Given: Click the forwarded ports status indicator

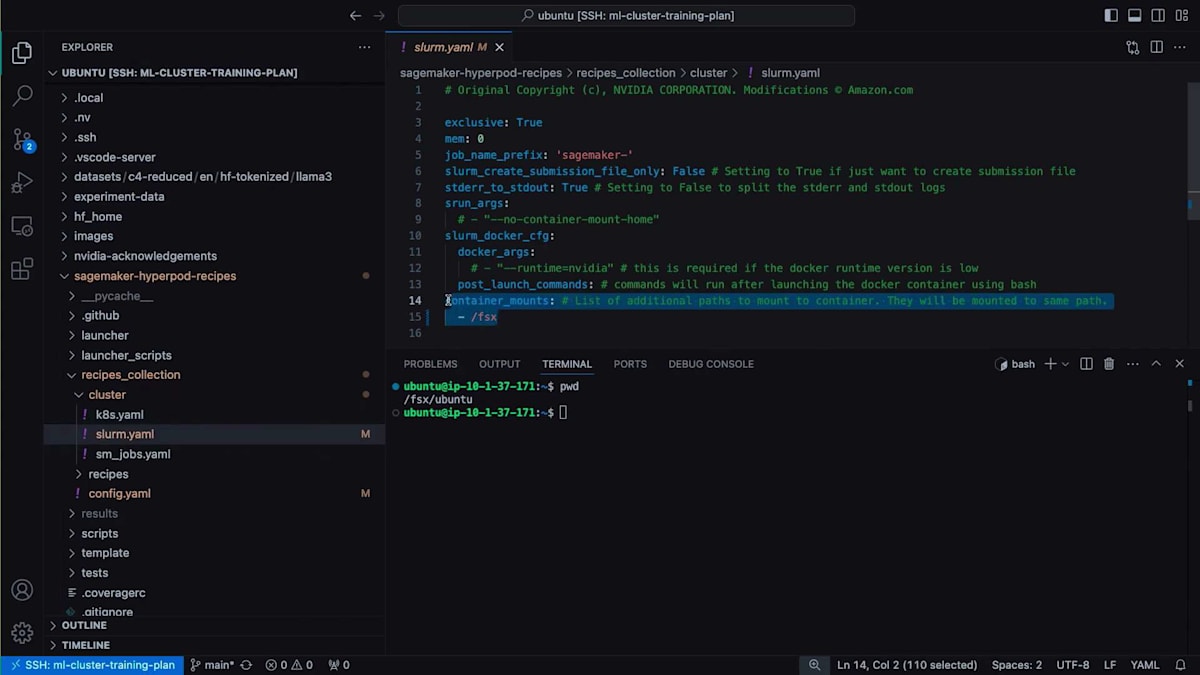Looking at the screenshot, I should tap(339, 665).
